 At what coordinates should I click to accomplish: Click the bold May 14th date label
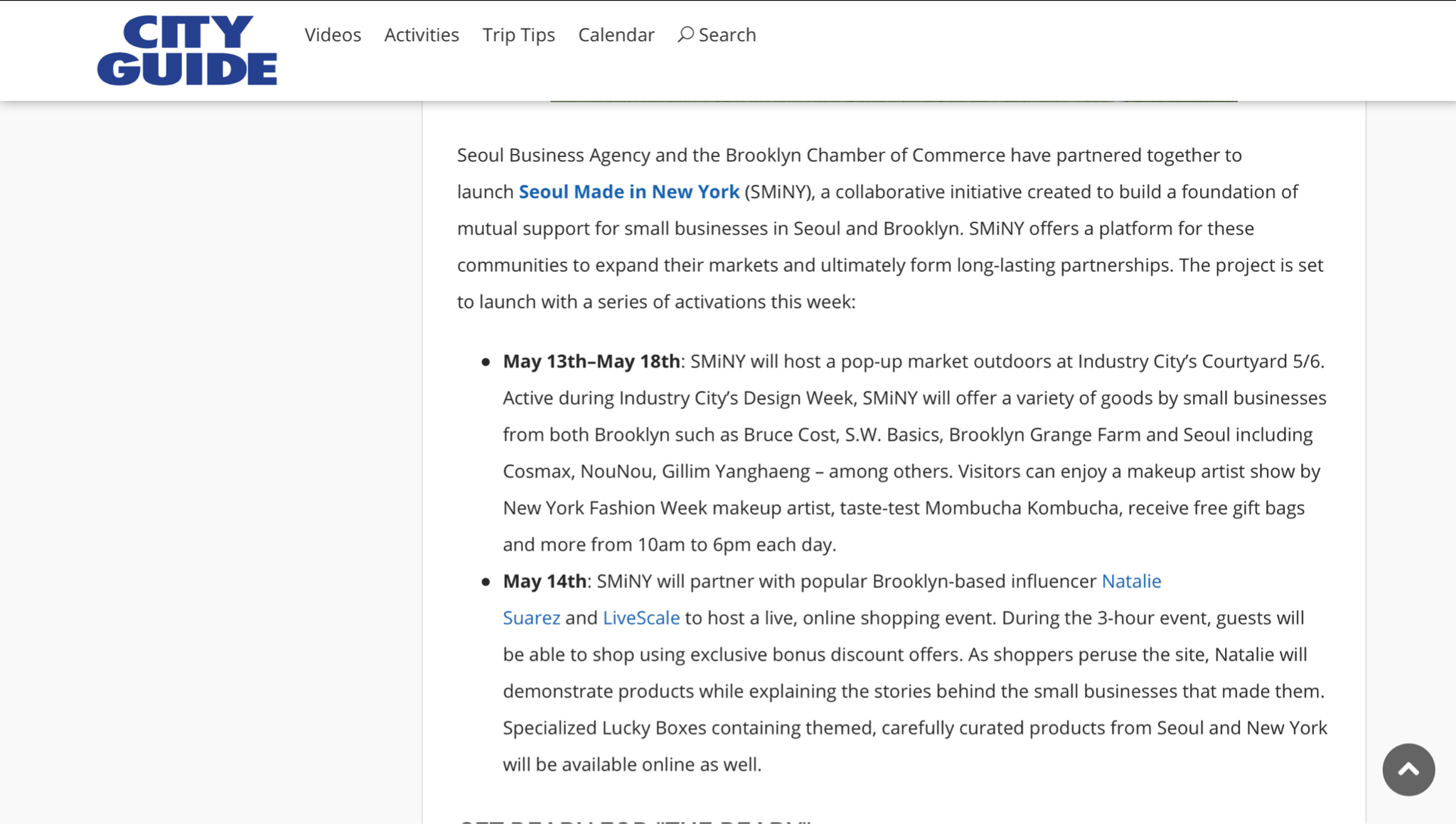[544, 581]
